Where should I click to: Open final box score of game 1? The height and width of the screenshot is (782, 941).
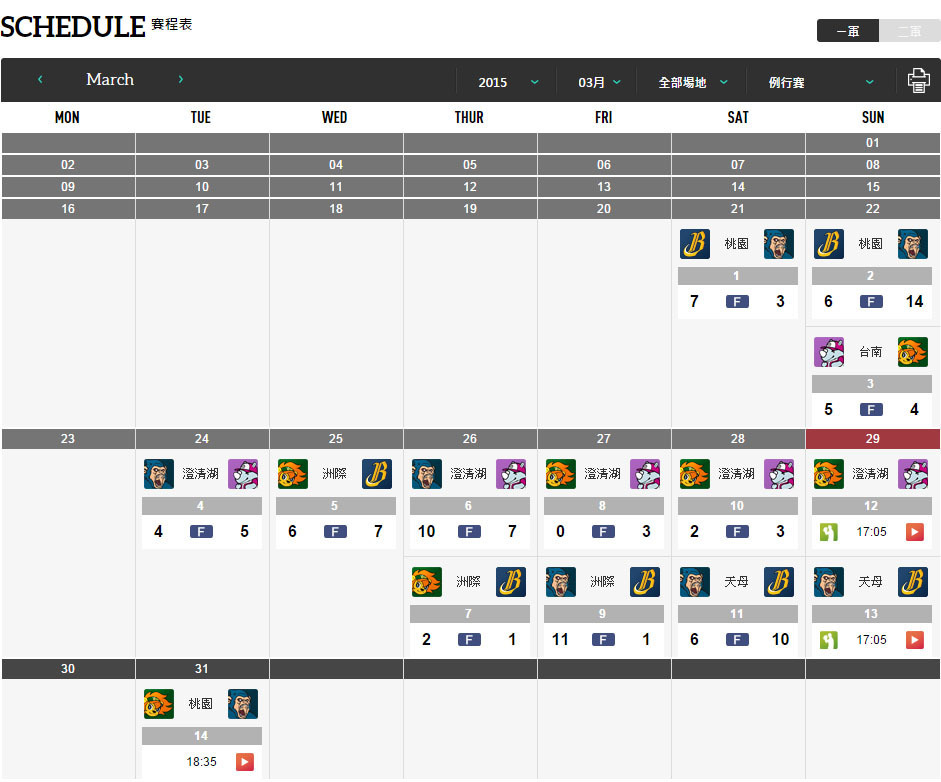tap(737, 301)
